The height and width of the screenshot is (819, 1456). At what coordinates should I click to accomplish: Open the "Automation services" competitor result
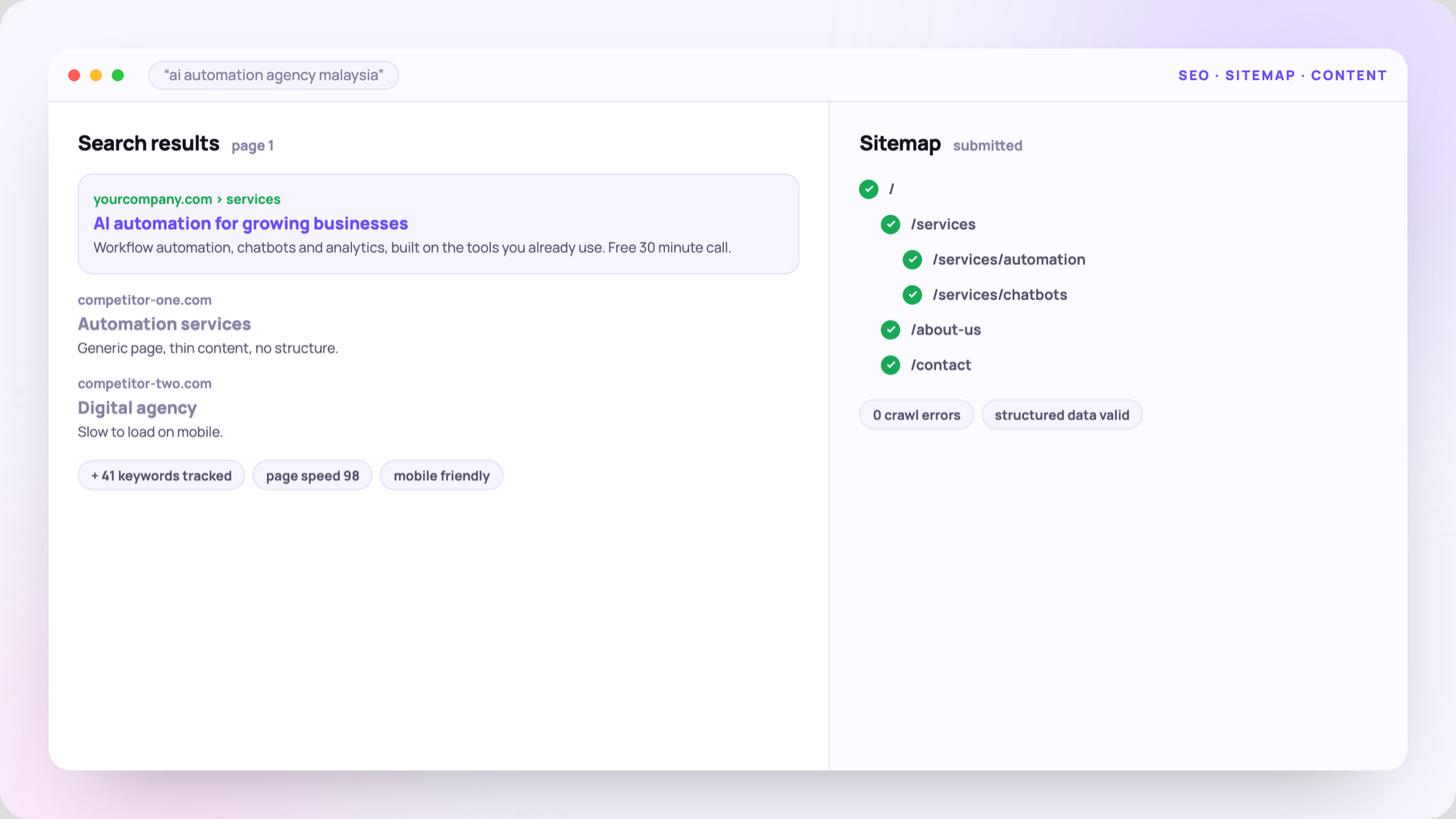click(x=164, y=324)
